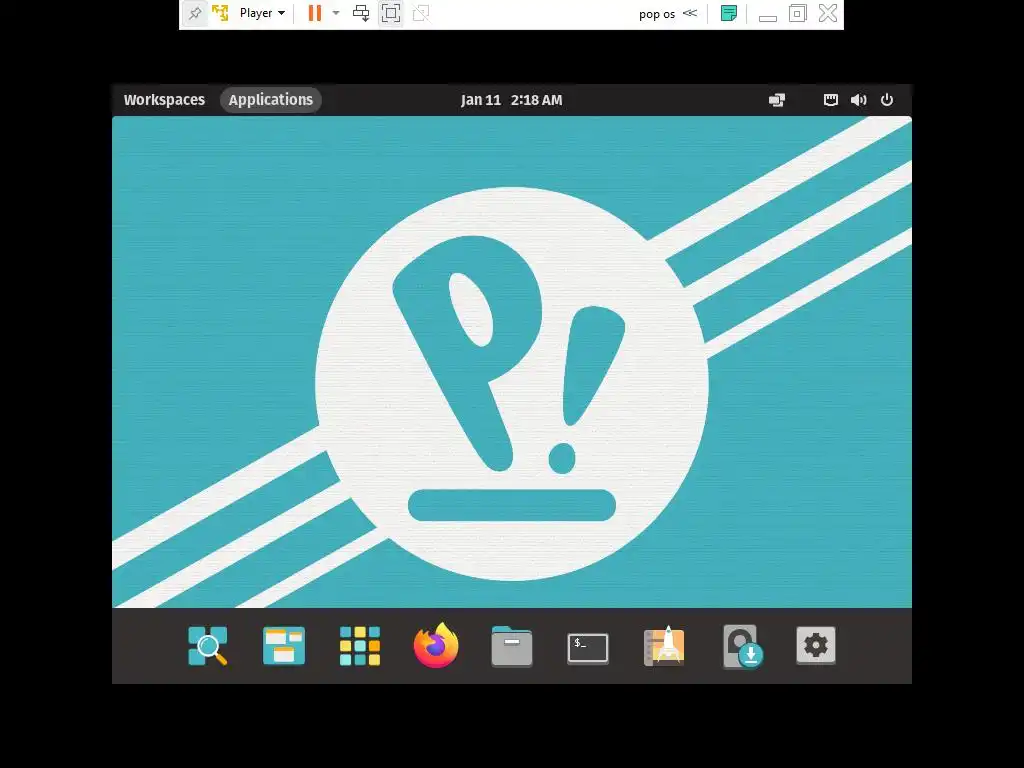This screenshot has height=768, width=1024.
Task: Click the Unity mode toolbar icon
Action: tap(421, 13)
